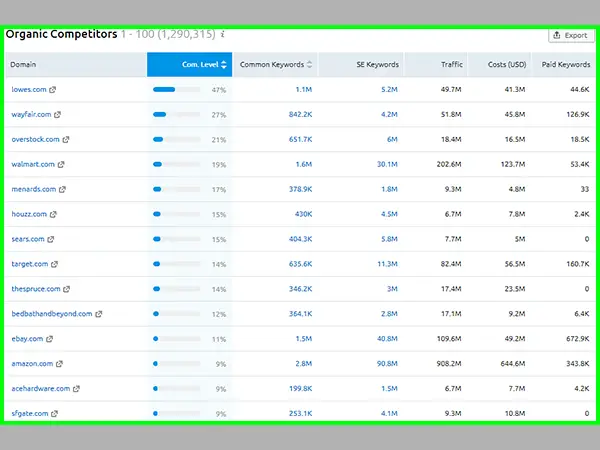This screenshot has height=450, width=600.
Task: Open target.com SE keywords 11.3M
Action: pos(387,264)
